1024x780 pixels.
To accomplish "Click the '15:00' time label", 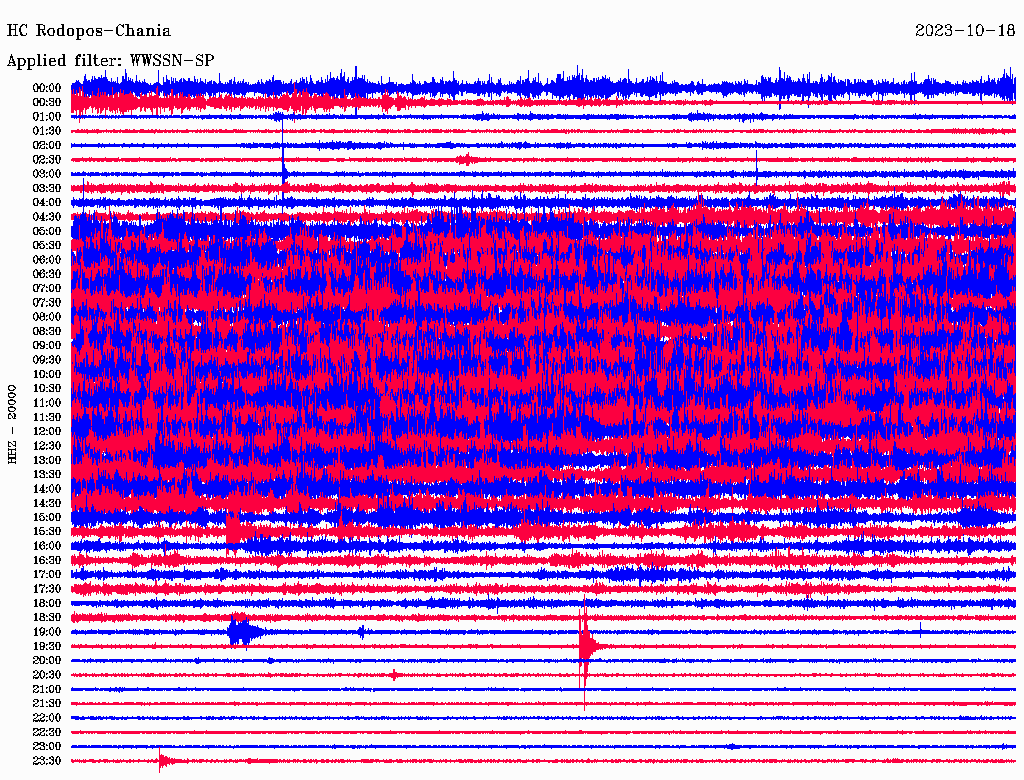I will (47, 517).
